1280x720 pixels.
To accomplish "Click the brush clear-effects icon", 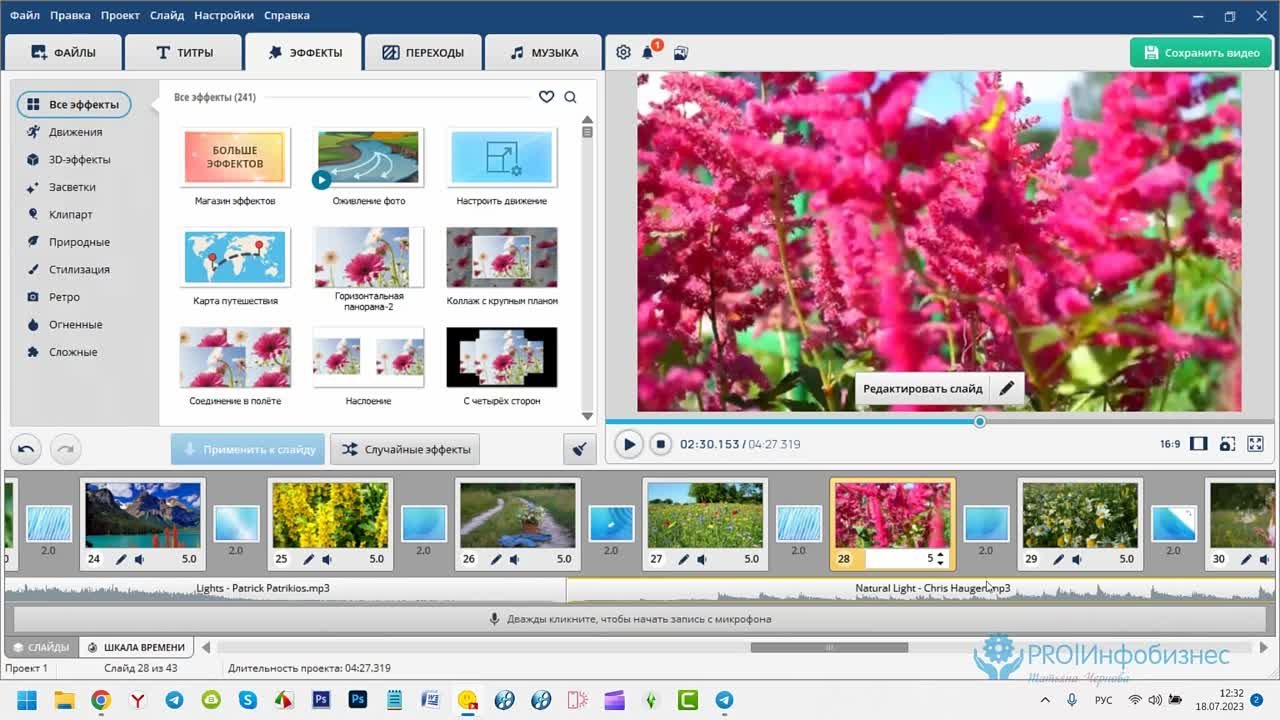I will tap(579, 449).
